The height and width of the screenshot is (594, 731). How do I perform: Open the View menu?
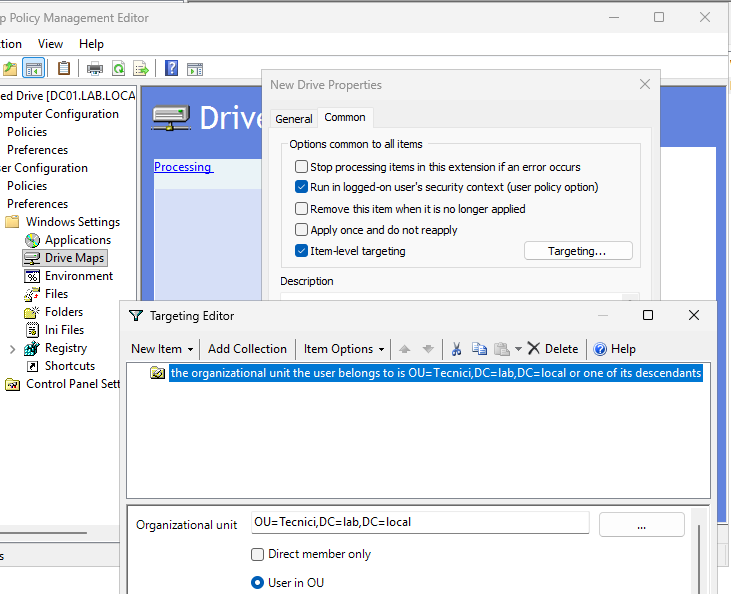point(51,44)
